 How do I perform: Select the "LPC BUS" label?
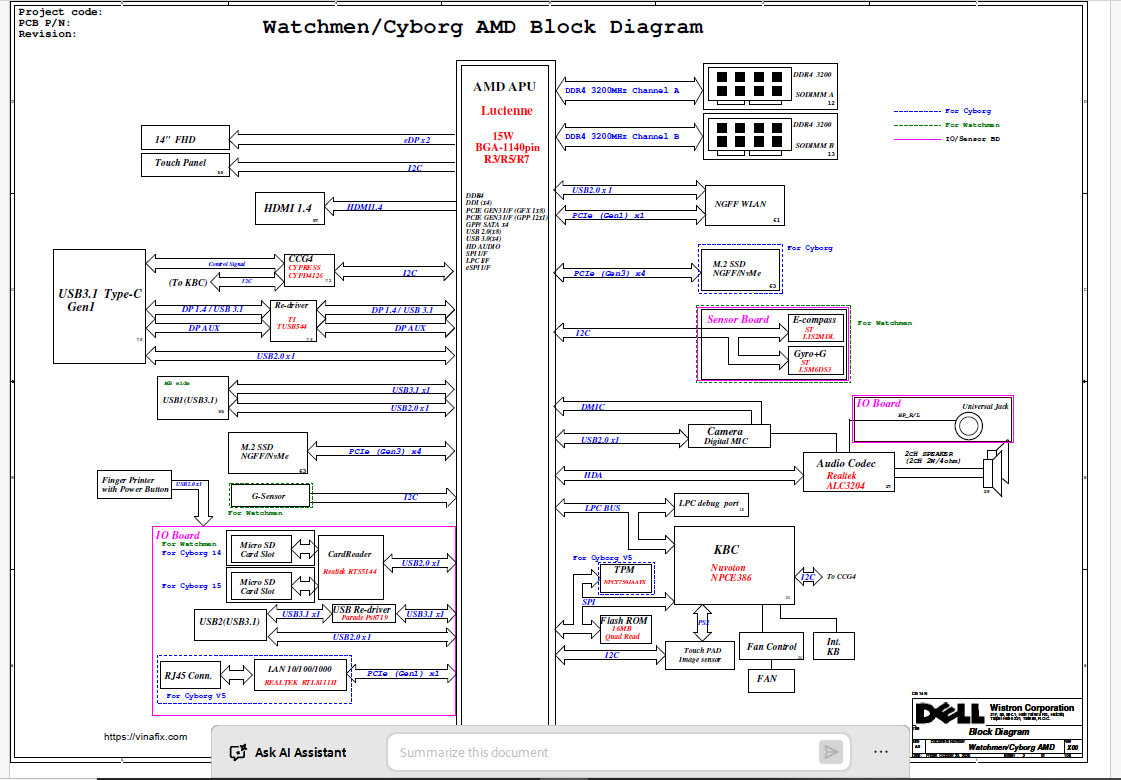tap(603, 508)
